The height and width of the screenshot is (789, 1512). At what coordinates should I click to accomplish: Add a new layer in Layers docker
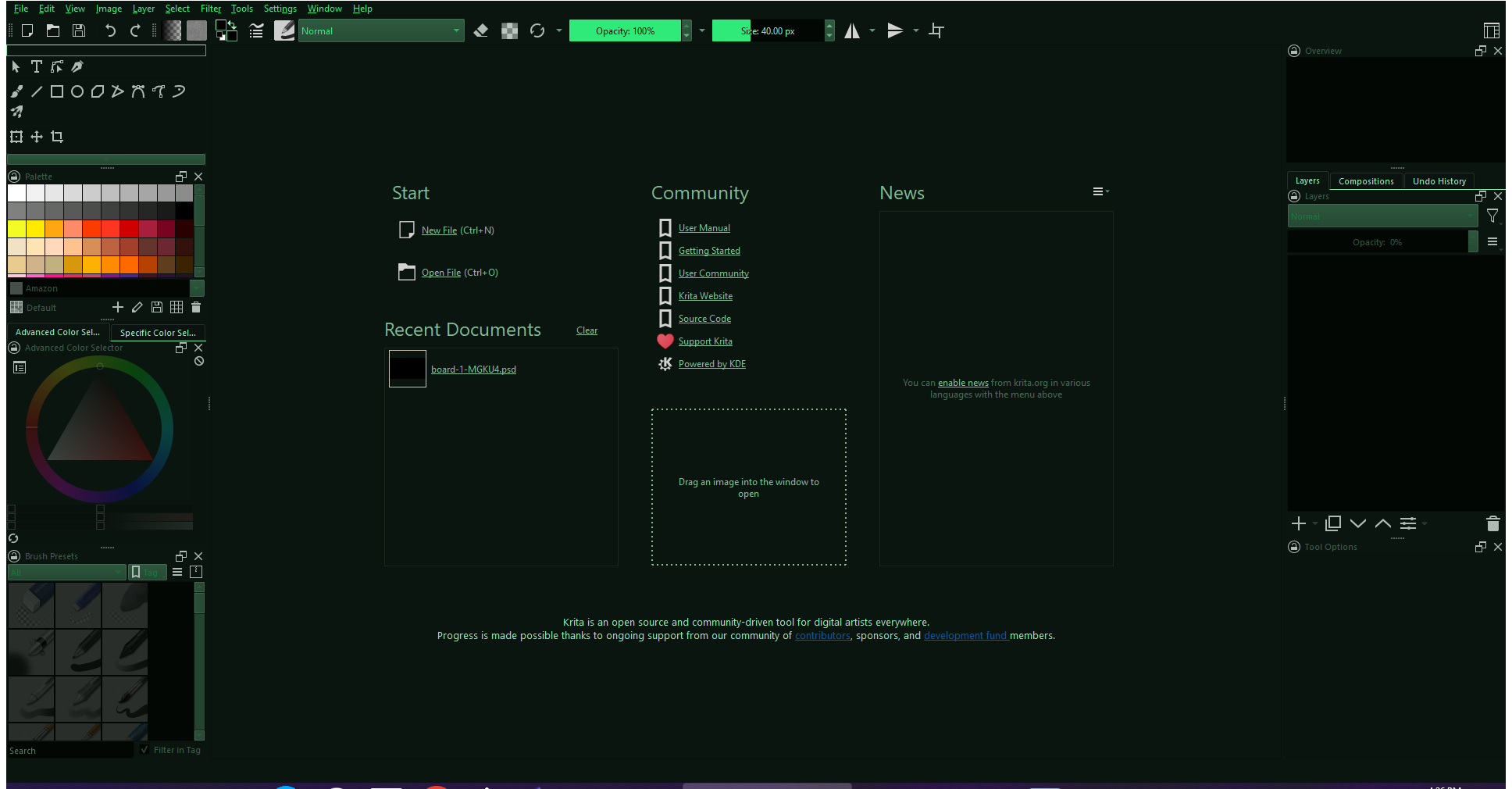point(1299,523)
